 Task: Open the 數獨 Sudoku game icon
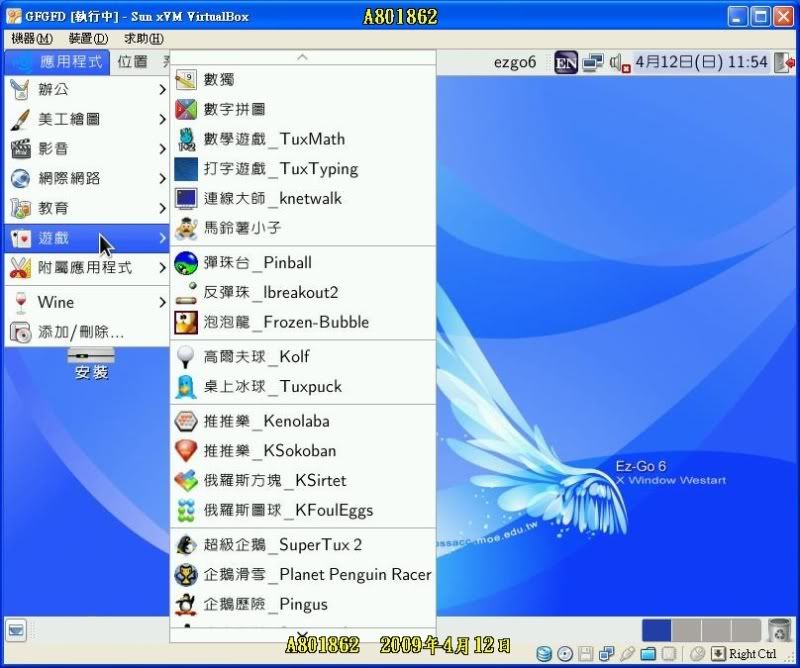point(186,80)
